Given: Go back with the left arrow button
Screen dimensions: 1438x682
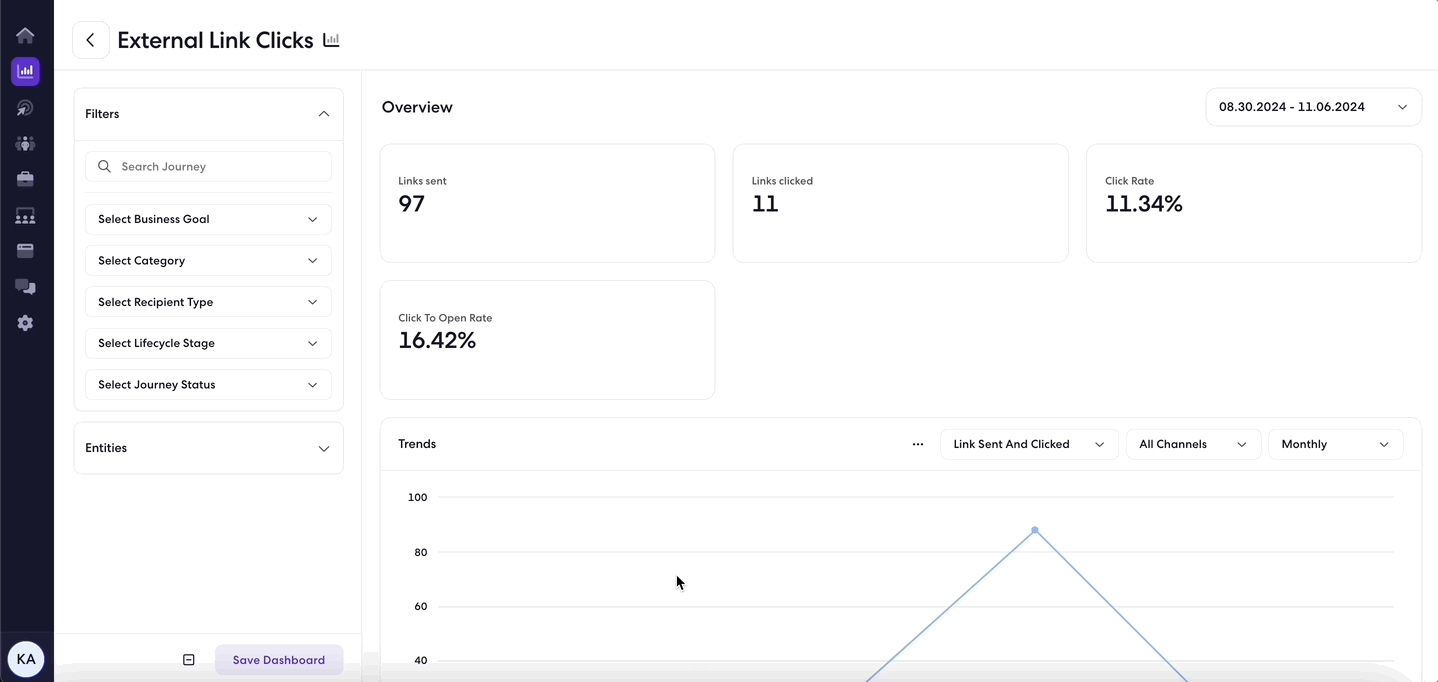Looking at the screenshot, I should tap(91, 40).
